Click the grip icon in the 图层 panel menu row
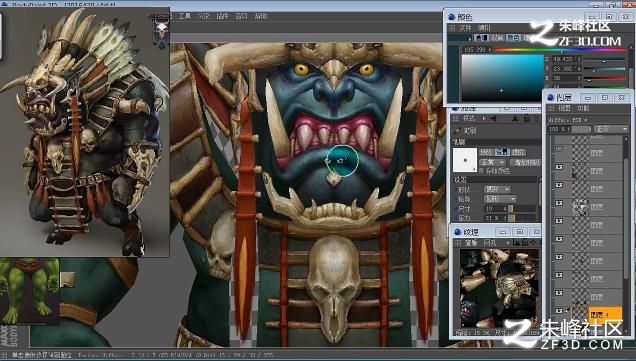The width and height of the screenshot is (636, 361). (x=551, y=108)
